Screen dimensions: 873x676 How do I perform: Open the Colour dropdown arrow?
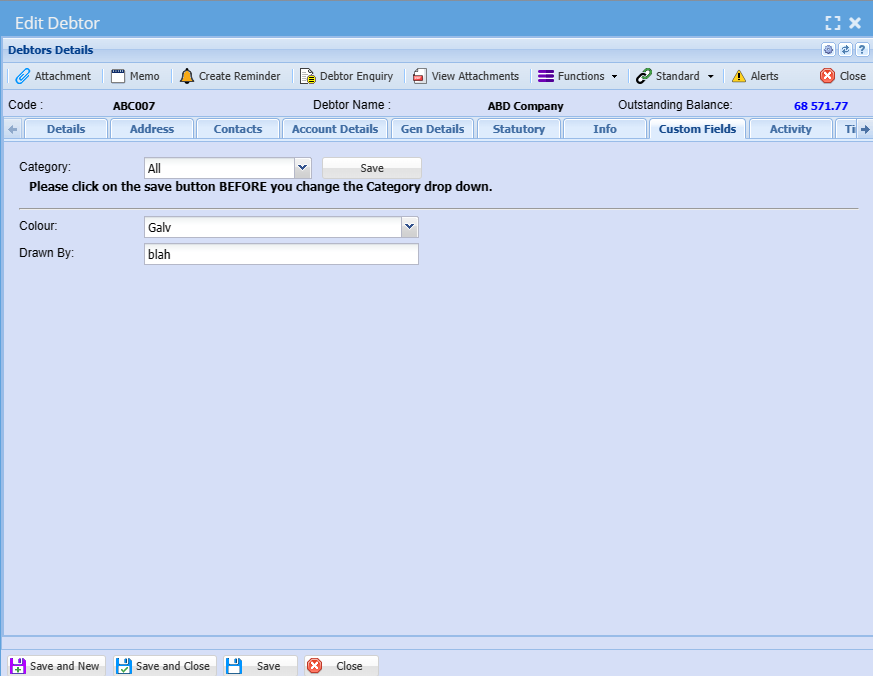(x=409, y=227)
